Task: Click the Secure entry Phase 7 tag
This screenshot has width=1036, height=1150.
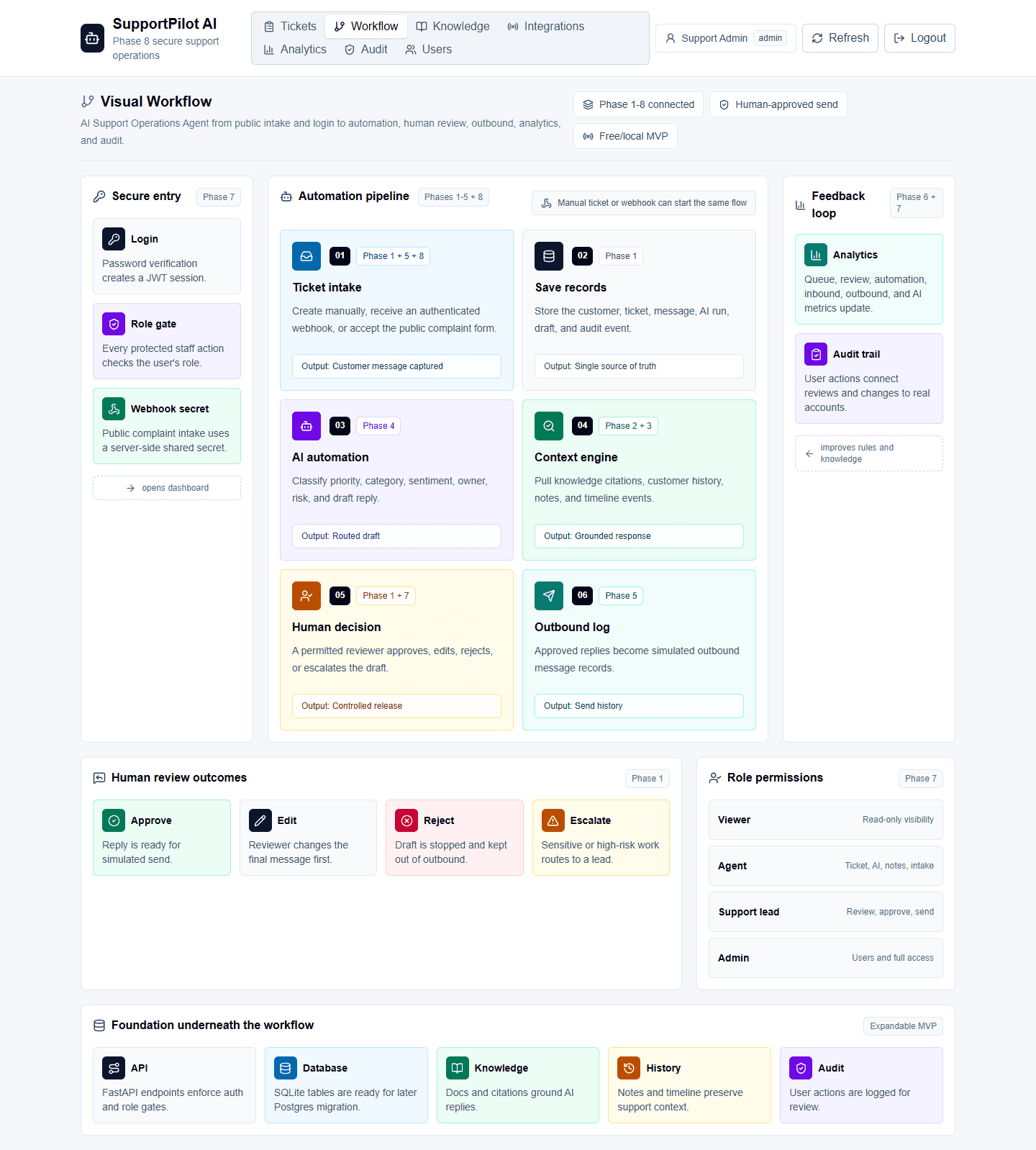Action: pos(219,197)
